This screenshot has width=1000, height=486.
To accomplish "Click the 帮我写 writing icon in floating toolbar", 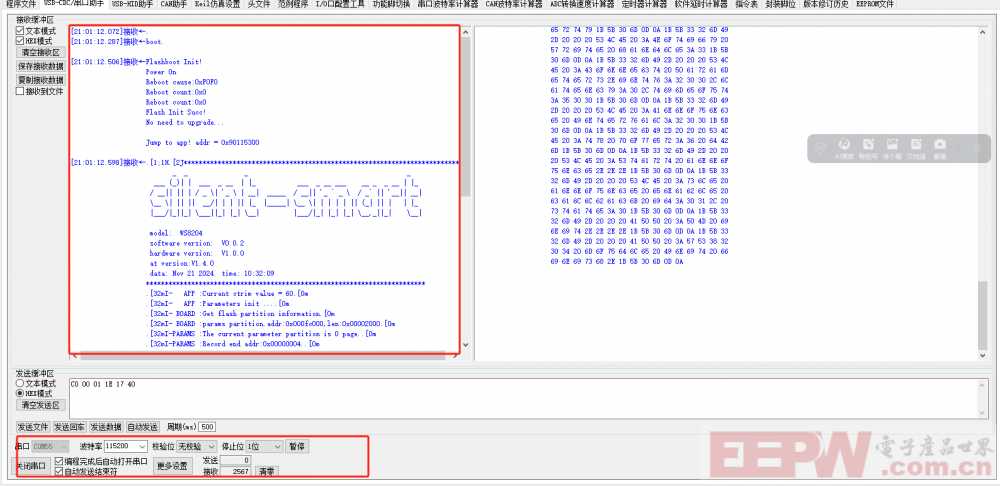I will 867,145.
